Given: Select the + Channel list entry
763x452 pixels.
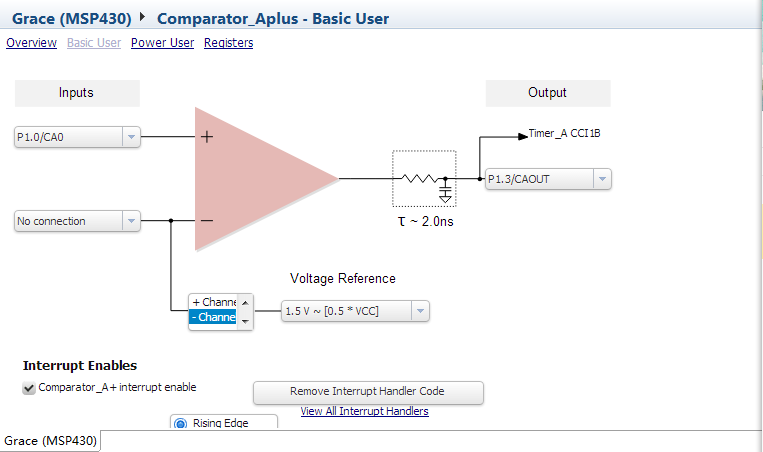Looking at the screenshot, I should pyautogui.click(x=214, y=302).
